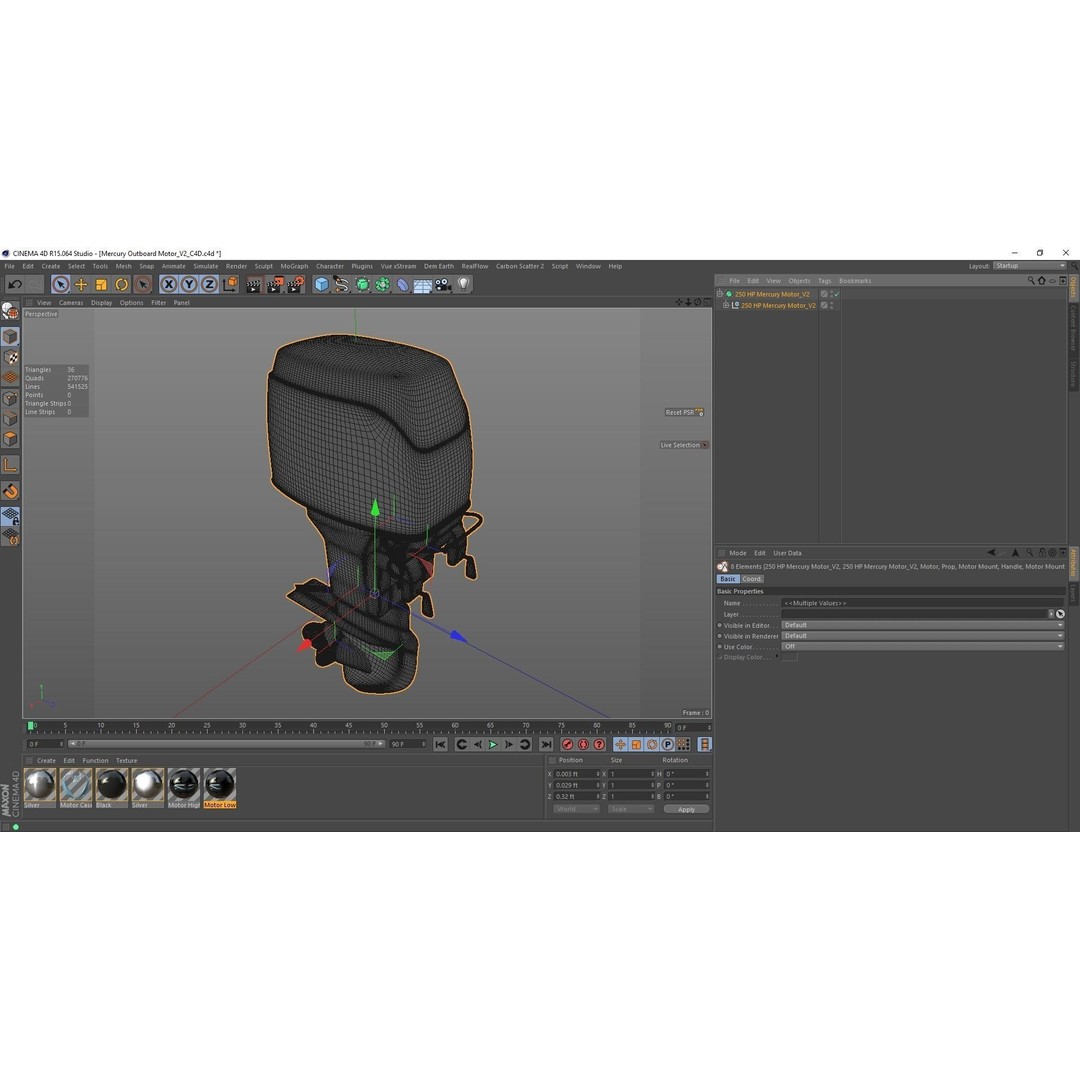Select the Motor Casing material swatch
Viewport: 1080px width, 1080px height.
point(76,788)
